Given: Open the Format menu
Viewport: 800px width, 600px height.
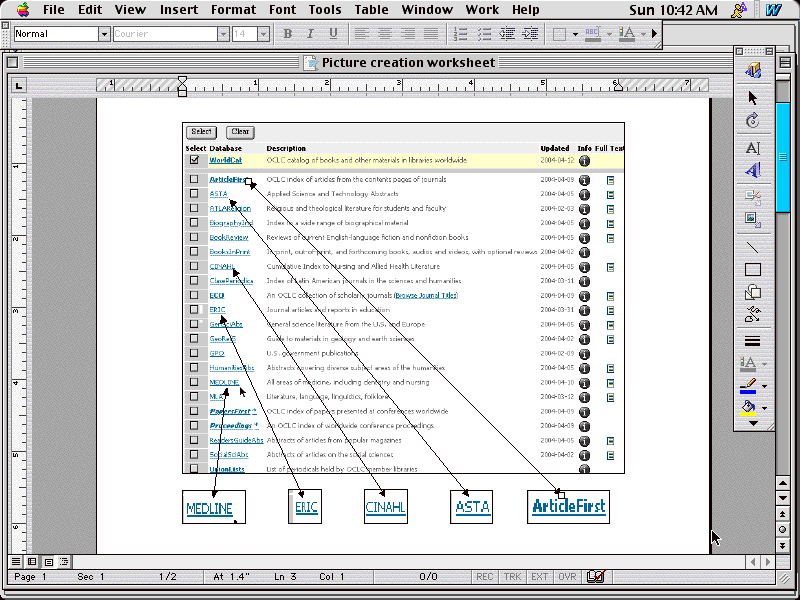Looking at the screenshot, I should pos(234,10).
